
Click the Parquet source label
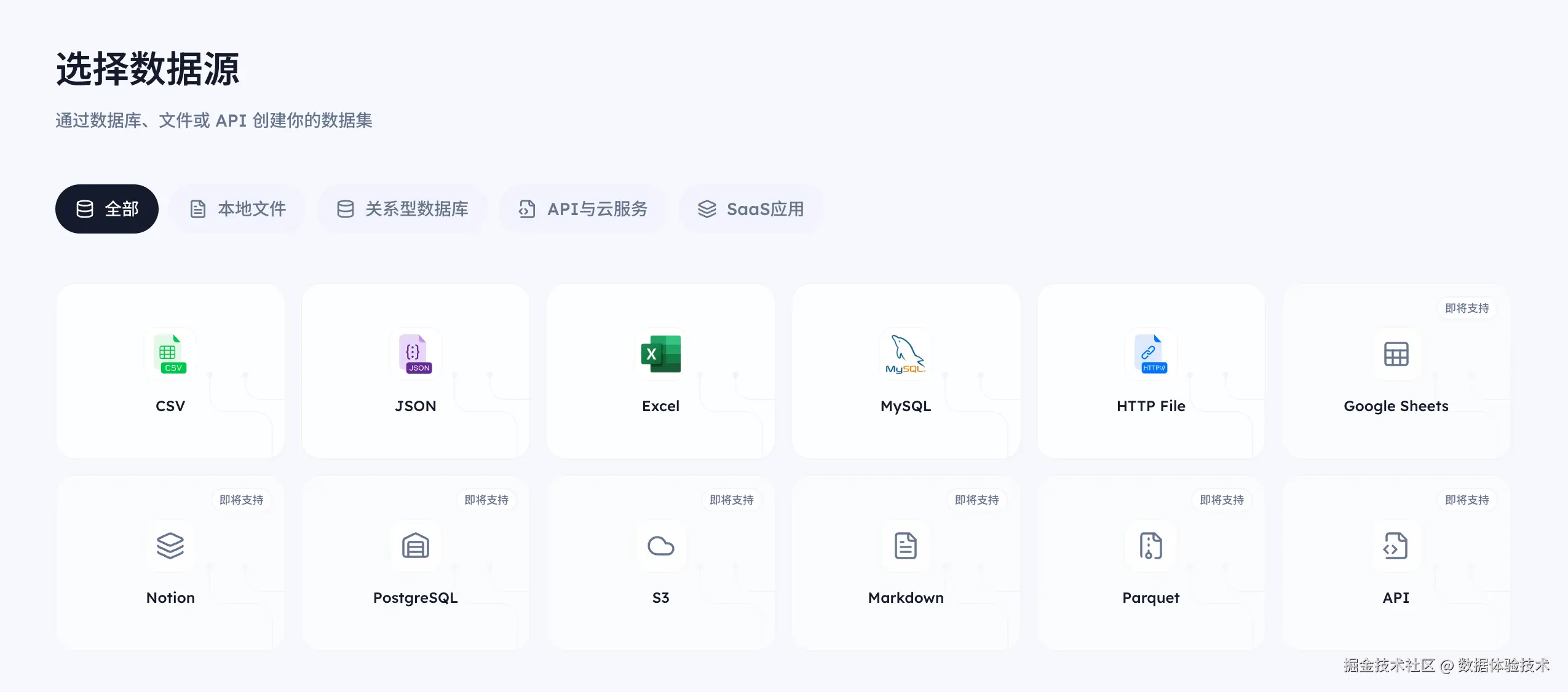point(1151,598)
